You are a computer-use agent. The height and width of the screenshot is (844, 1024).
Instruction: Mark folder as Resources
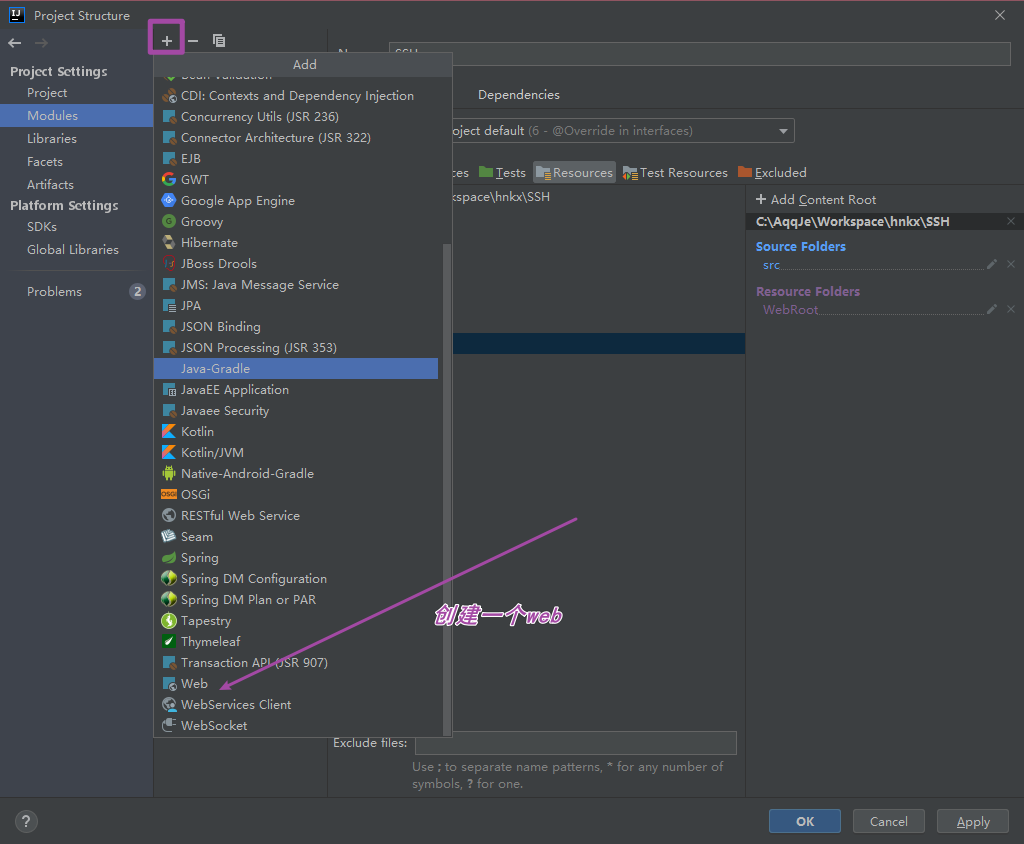coord(575,172)
